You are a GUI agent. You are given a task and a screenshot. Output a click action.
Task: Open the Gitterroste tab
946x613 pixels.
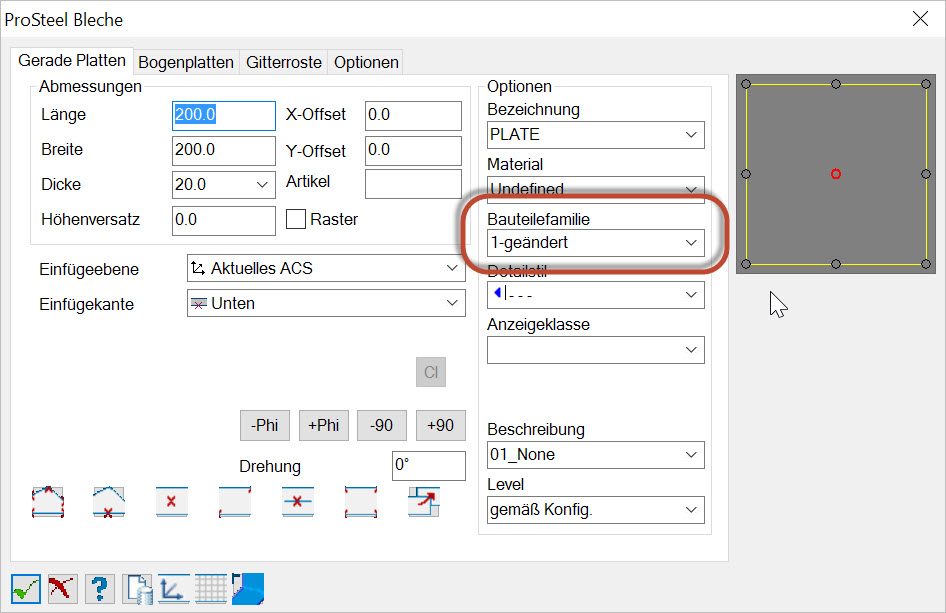tap(284, 62)
